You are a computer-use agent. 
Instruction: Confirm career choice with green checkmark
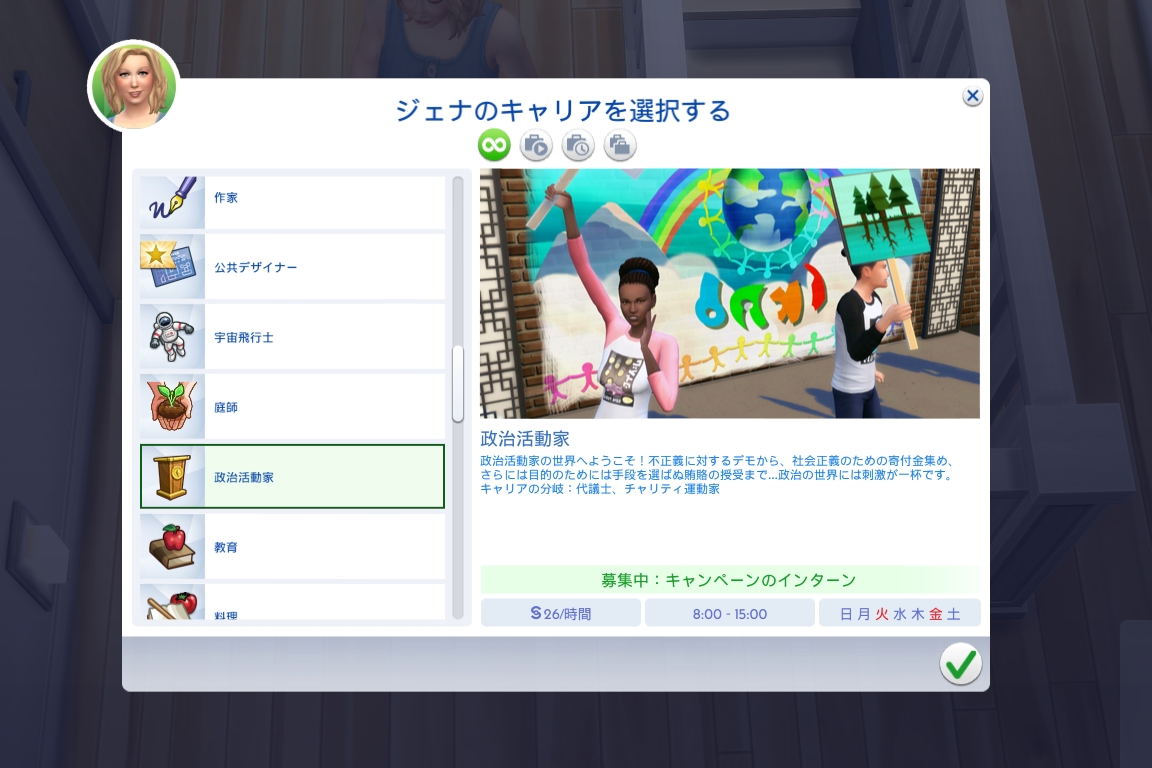click(x=960, y=663)
